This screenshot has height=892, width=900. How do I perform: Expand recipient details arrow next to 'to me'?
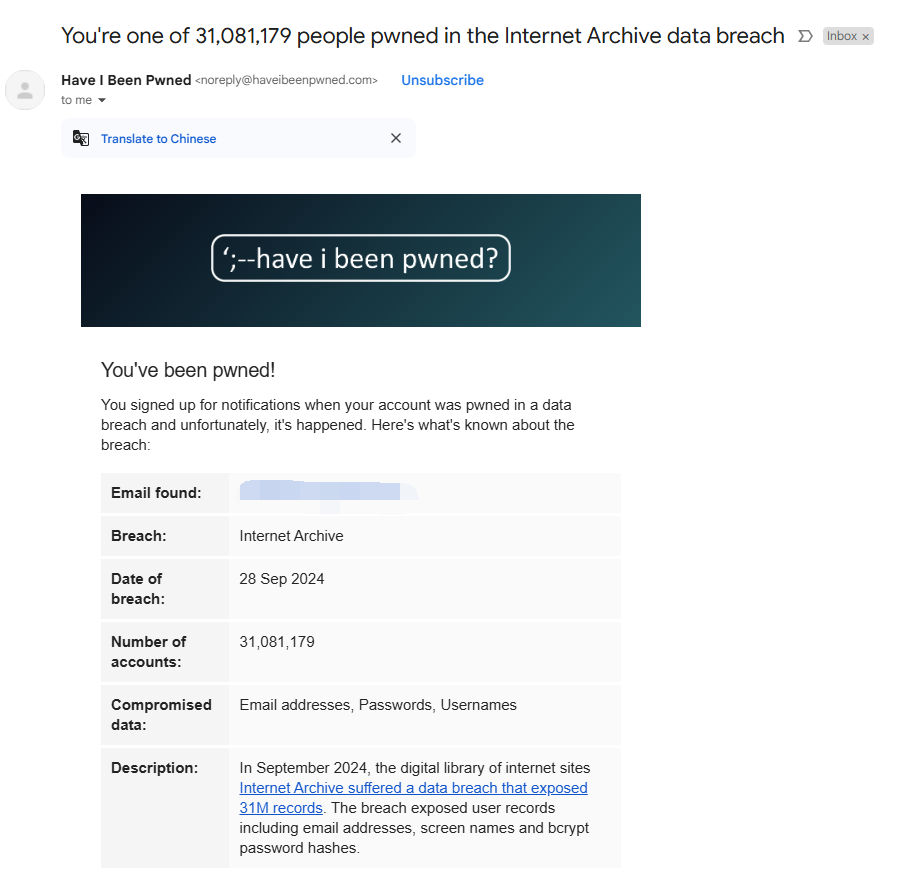102,101
